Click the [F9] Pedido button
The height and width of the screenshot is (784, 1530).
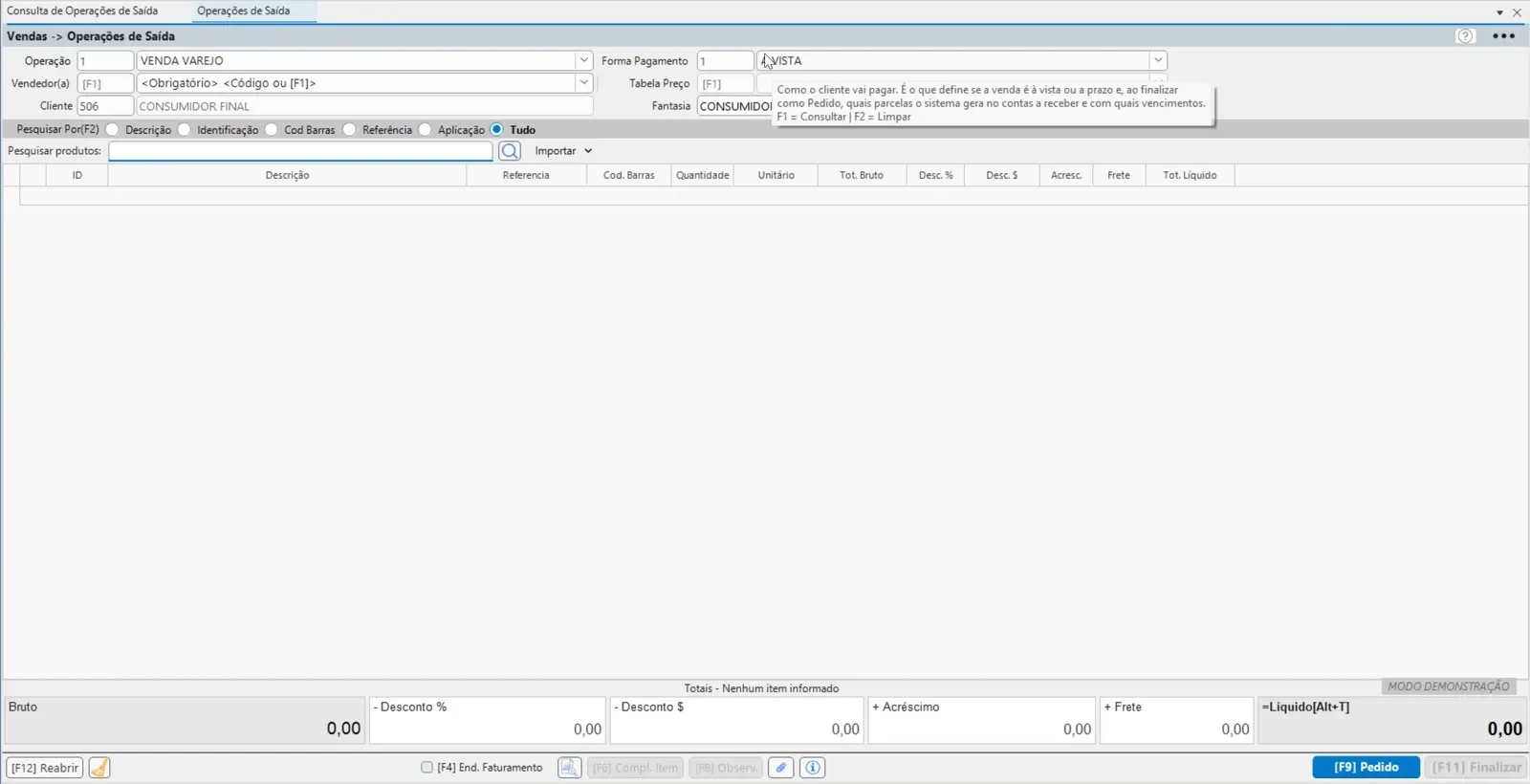coord(1366,767)
